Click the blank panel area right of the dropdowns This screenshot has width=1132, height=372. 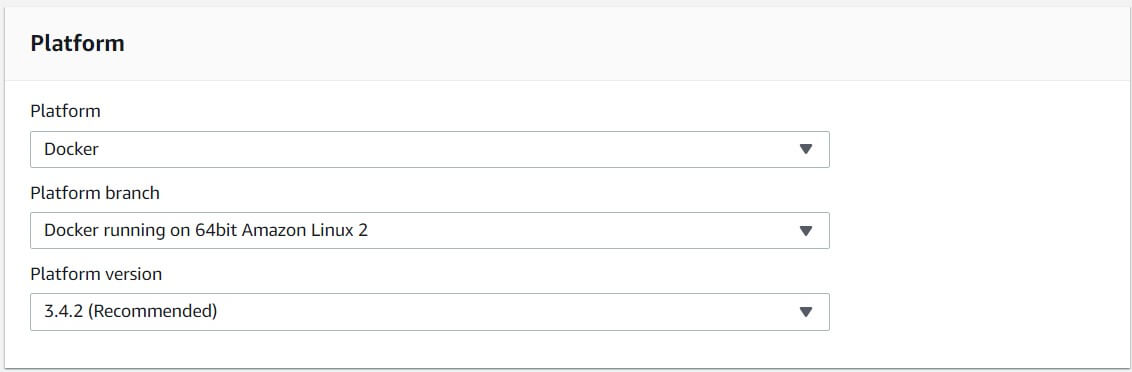(978, 231)
